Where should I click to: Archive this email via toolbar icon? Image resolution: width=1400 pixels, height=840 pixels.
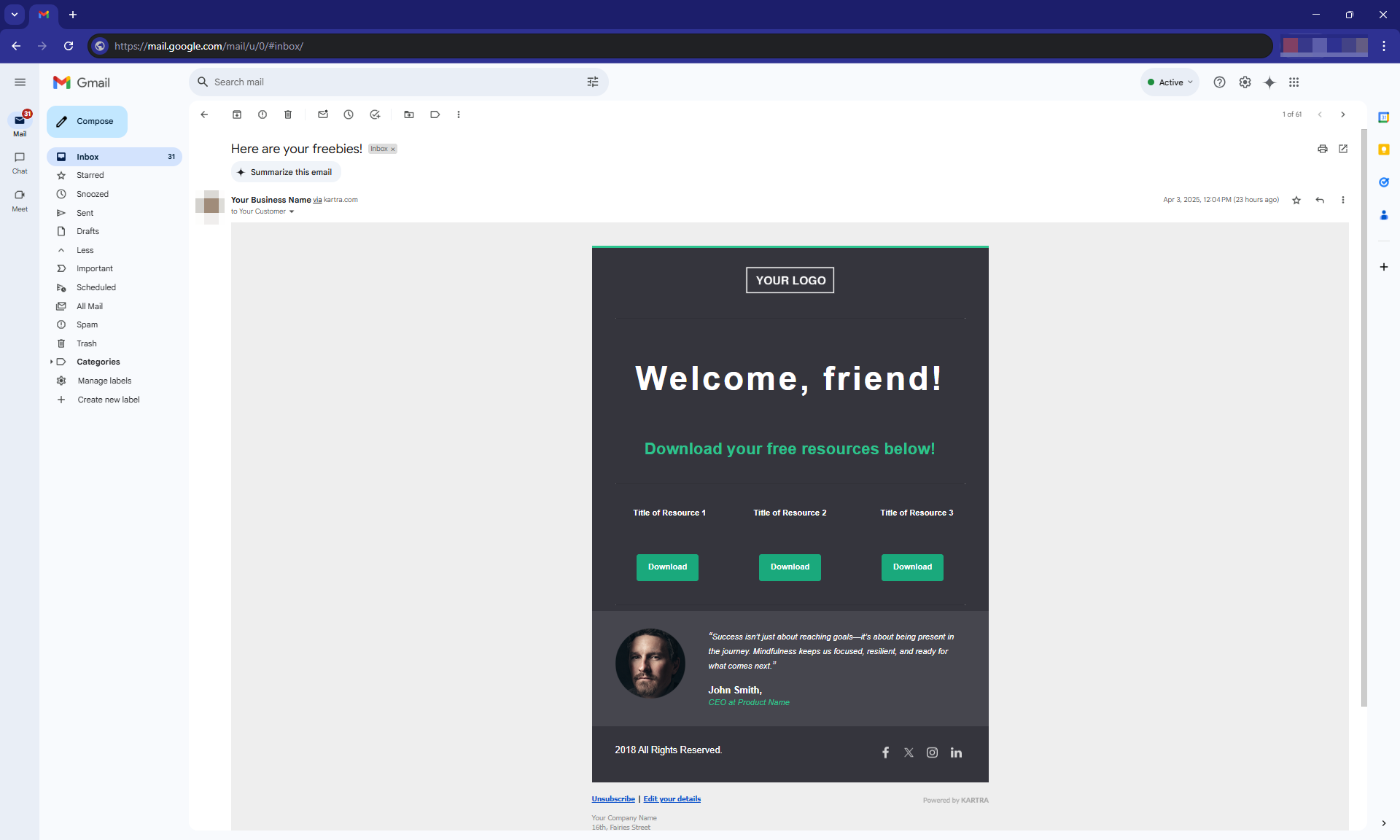(x=237, y=114)
